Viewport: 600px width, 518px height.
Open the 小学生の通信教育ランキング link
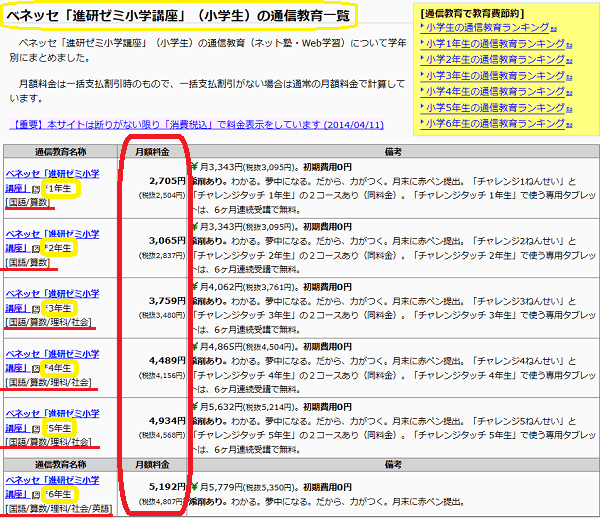click(x=488, y=28)
